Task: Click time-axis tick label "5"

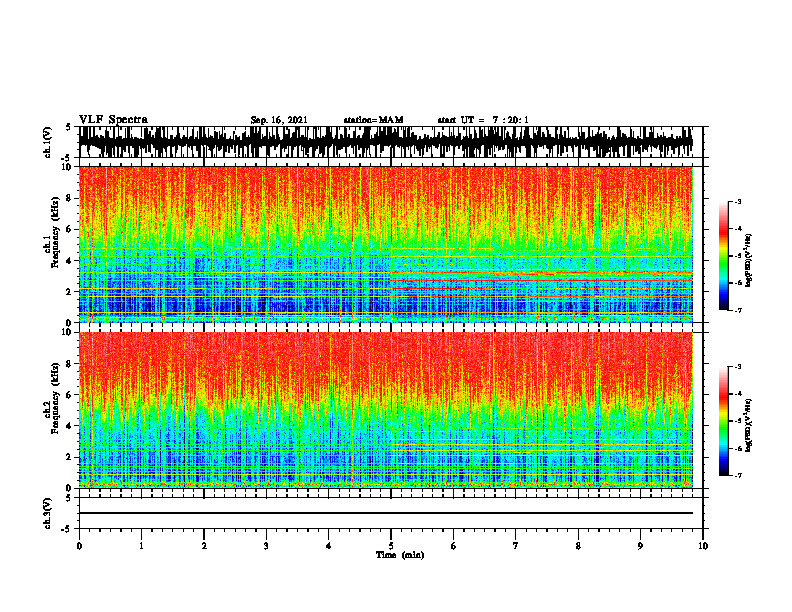Action: tap(391, 546)
